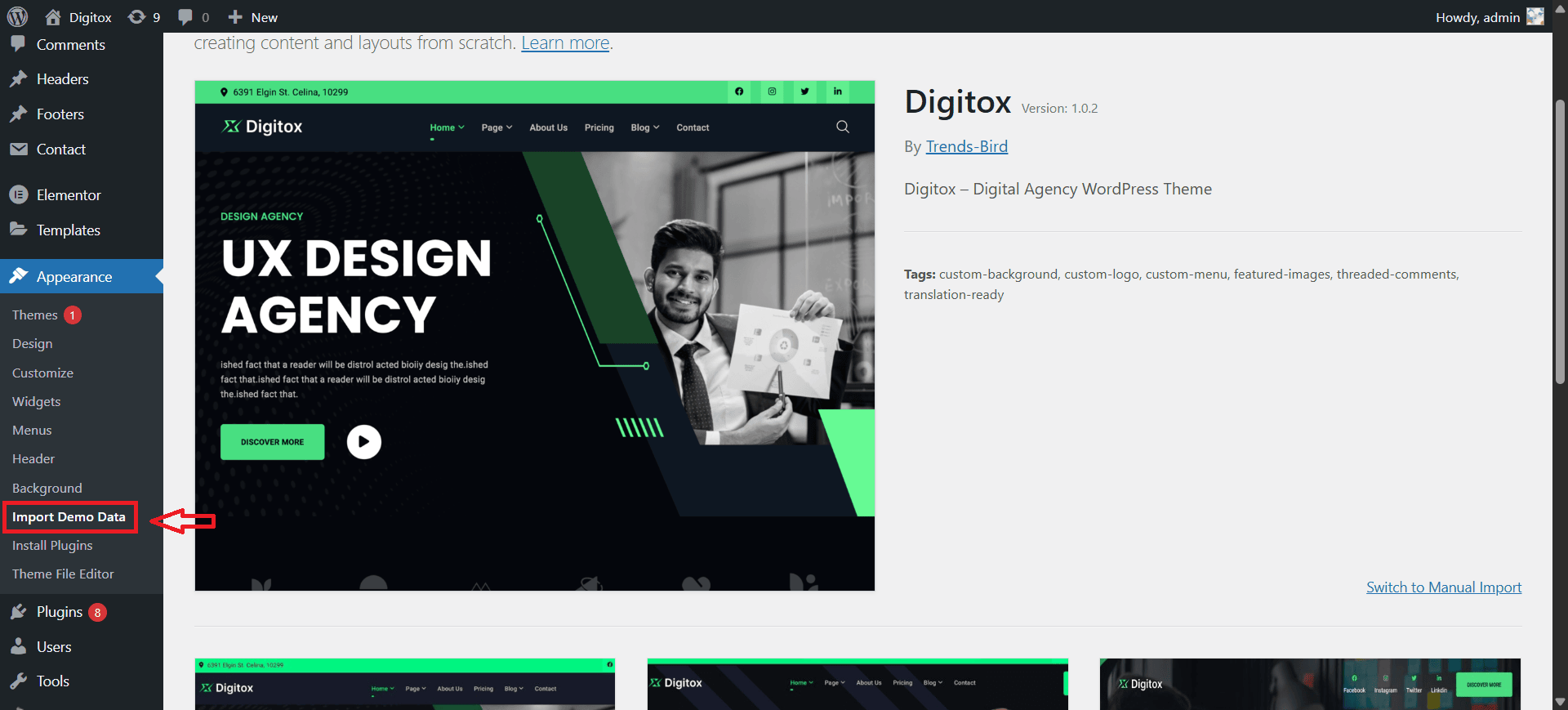Select Import Demo Data

pyautogui.click(x=69, y=517)
